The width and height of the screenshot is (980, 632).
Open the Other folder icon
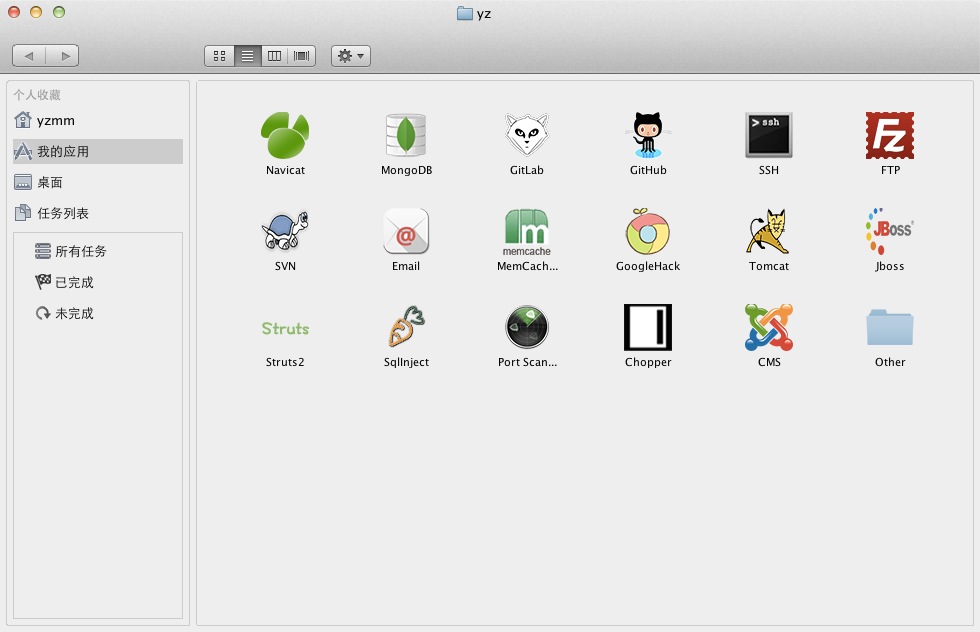pos(889,327)
